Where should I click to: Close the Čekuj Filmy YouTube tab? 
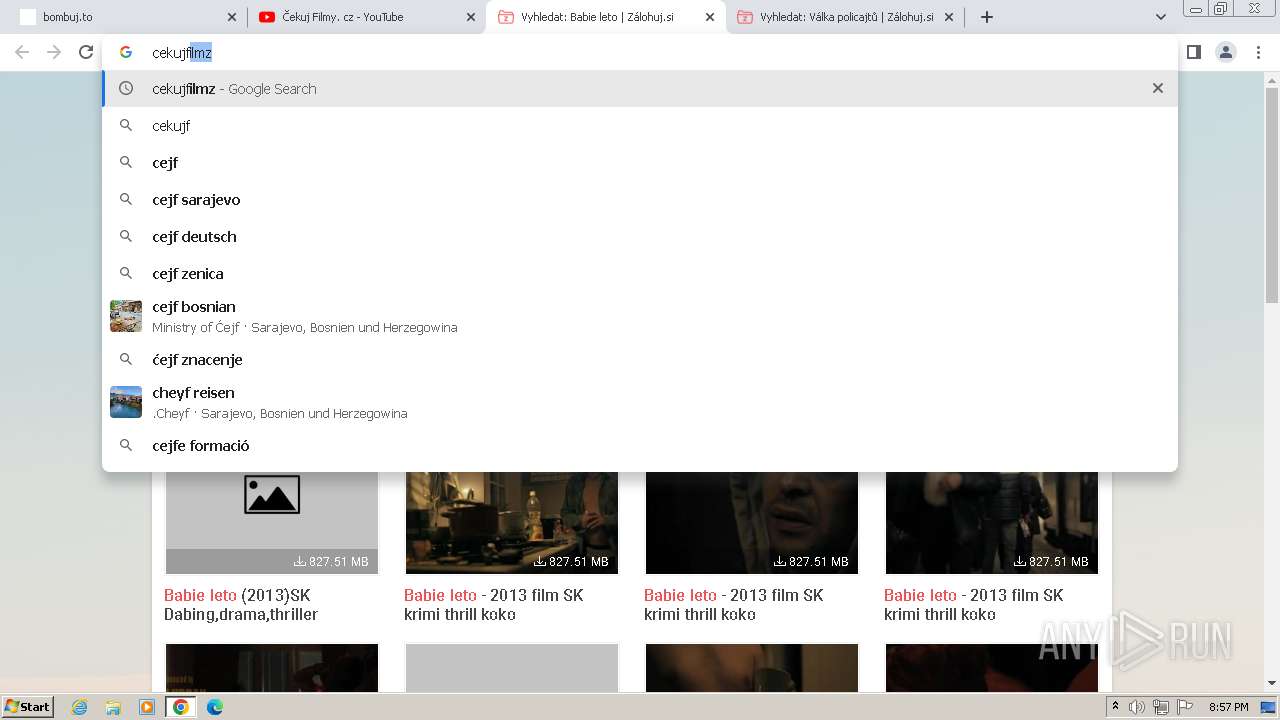pos(471,17)
